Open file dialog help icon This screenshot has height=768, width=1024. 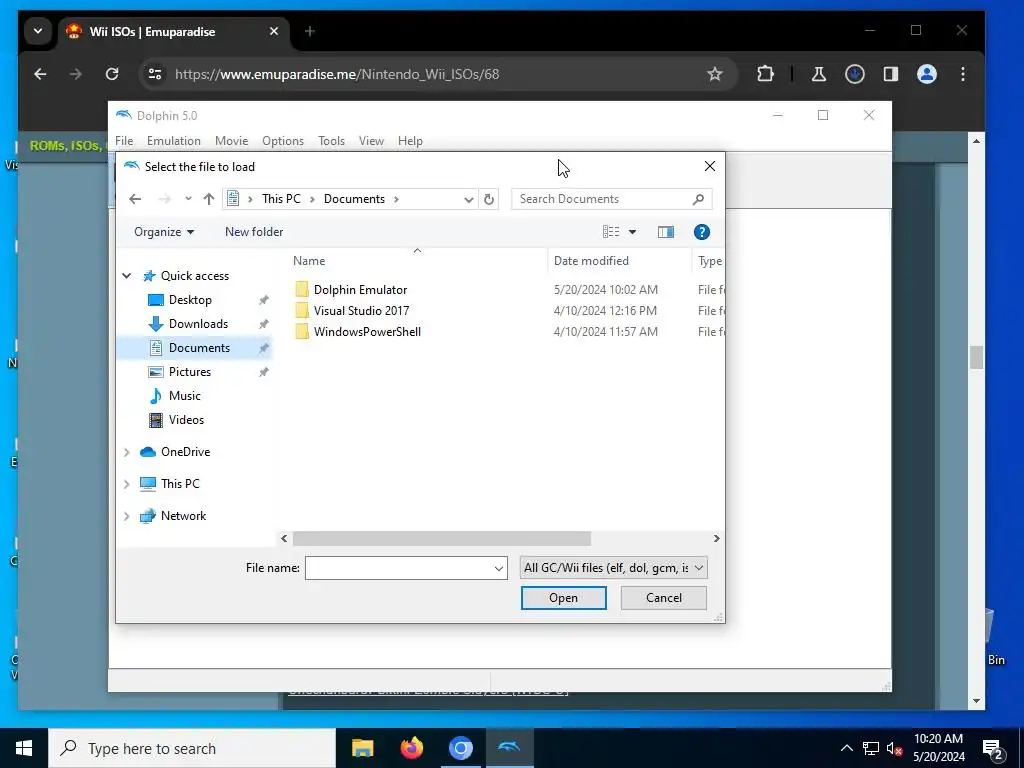(x=701, y=232)
